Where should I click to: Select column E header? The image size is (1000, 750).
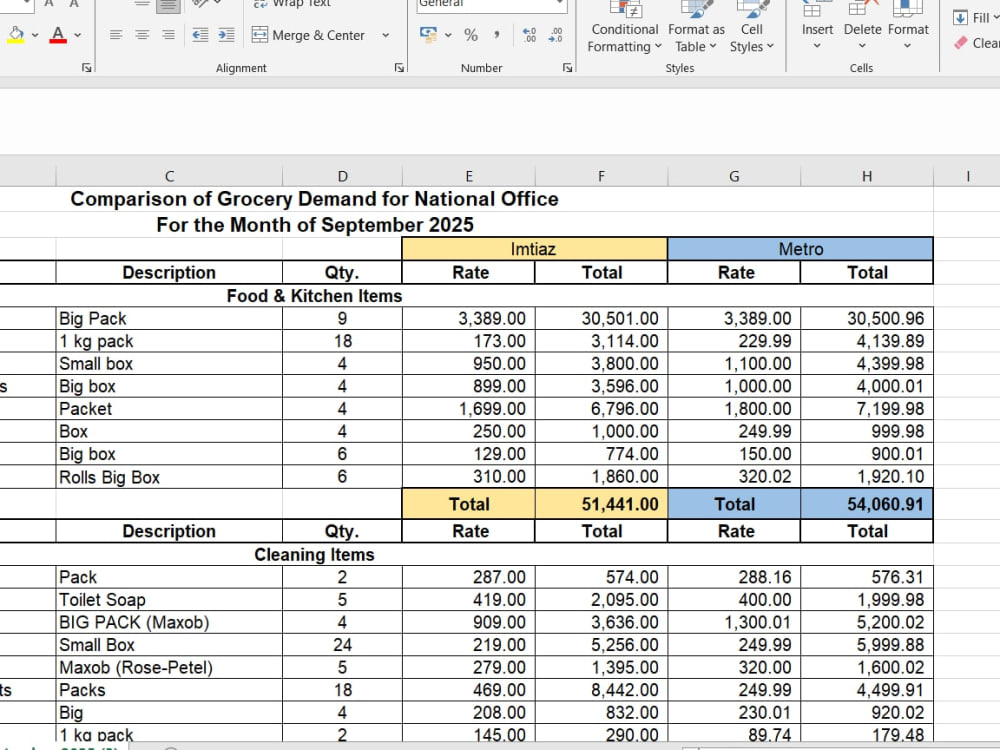tap(469, 176)
